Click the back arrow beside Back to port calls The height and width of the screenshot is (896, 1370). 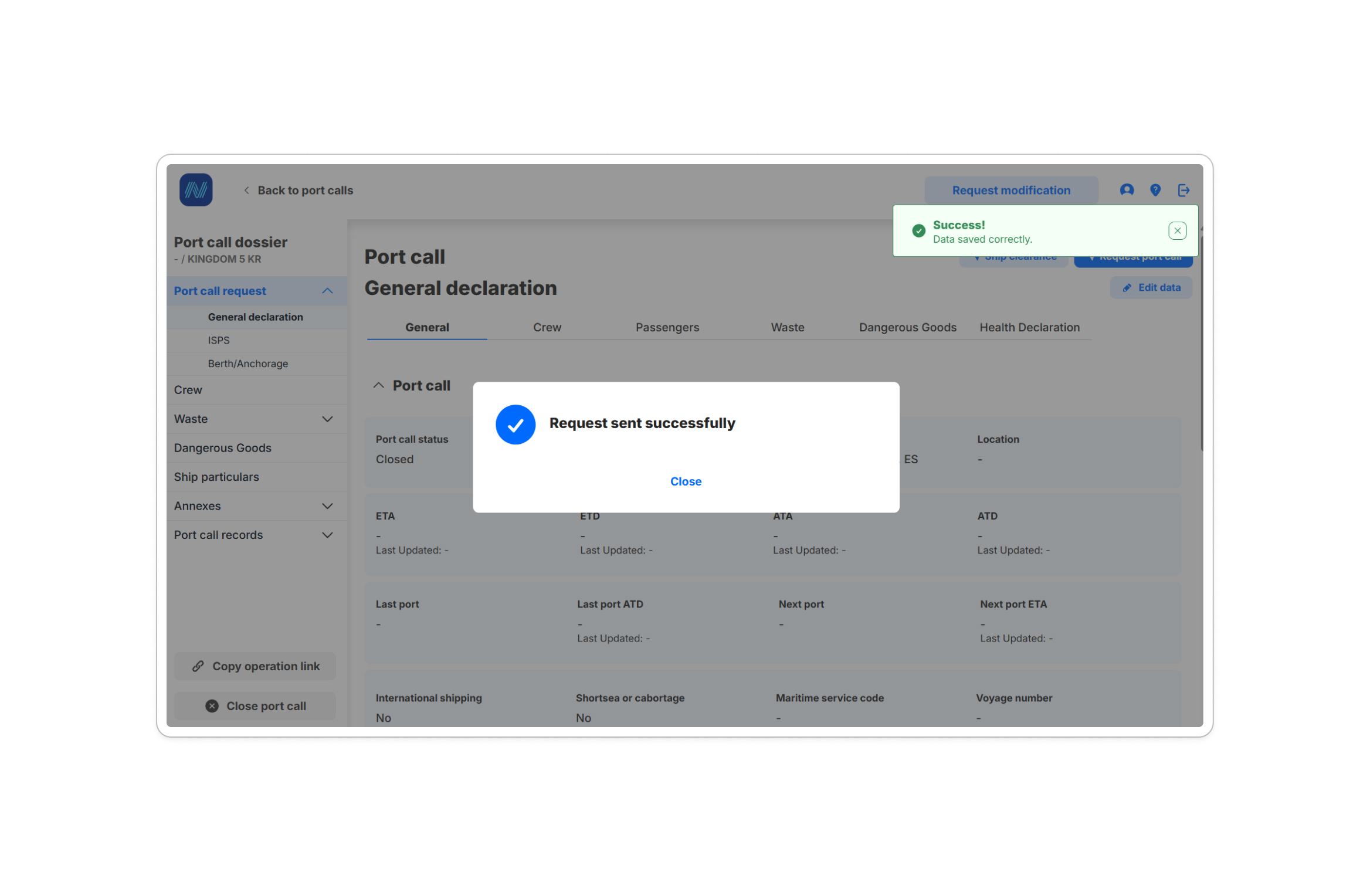(246, 190)
